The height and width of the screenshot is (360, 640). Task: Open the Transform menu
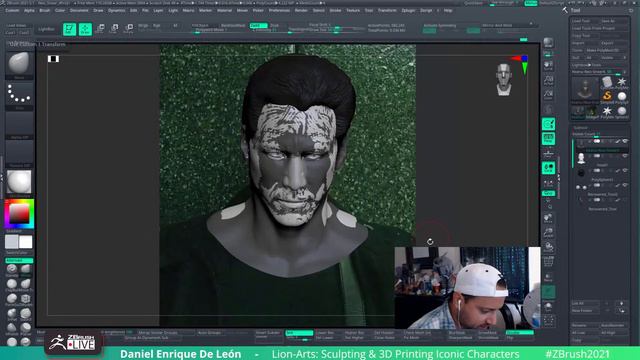tap(387, 10)
